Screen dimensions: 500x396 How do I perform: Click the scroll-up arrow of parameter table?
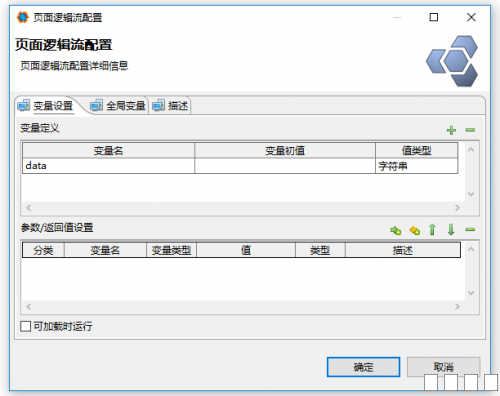pyautogui.click(x=471, y=249)
